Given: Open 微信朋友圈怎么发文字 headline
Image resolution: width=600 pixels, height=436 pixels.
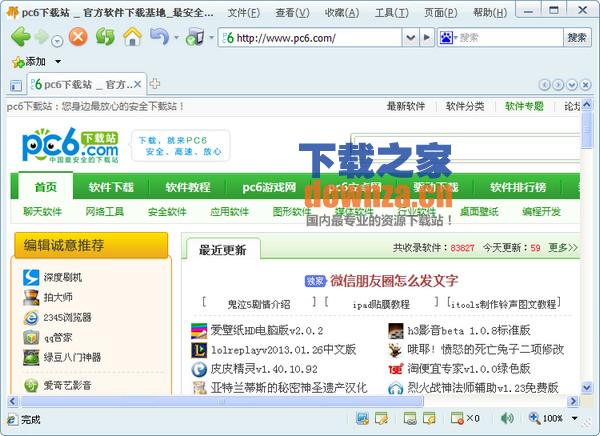Looking at the screenshot, I should click(x=394, y=281).
